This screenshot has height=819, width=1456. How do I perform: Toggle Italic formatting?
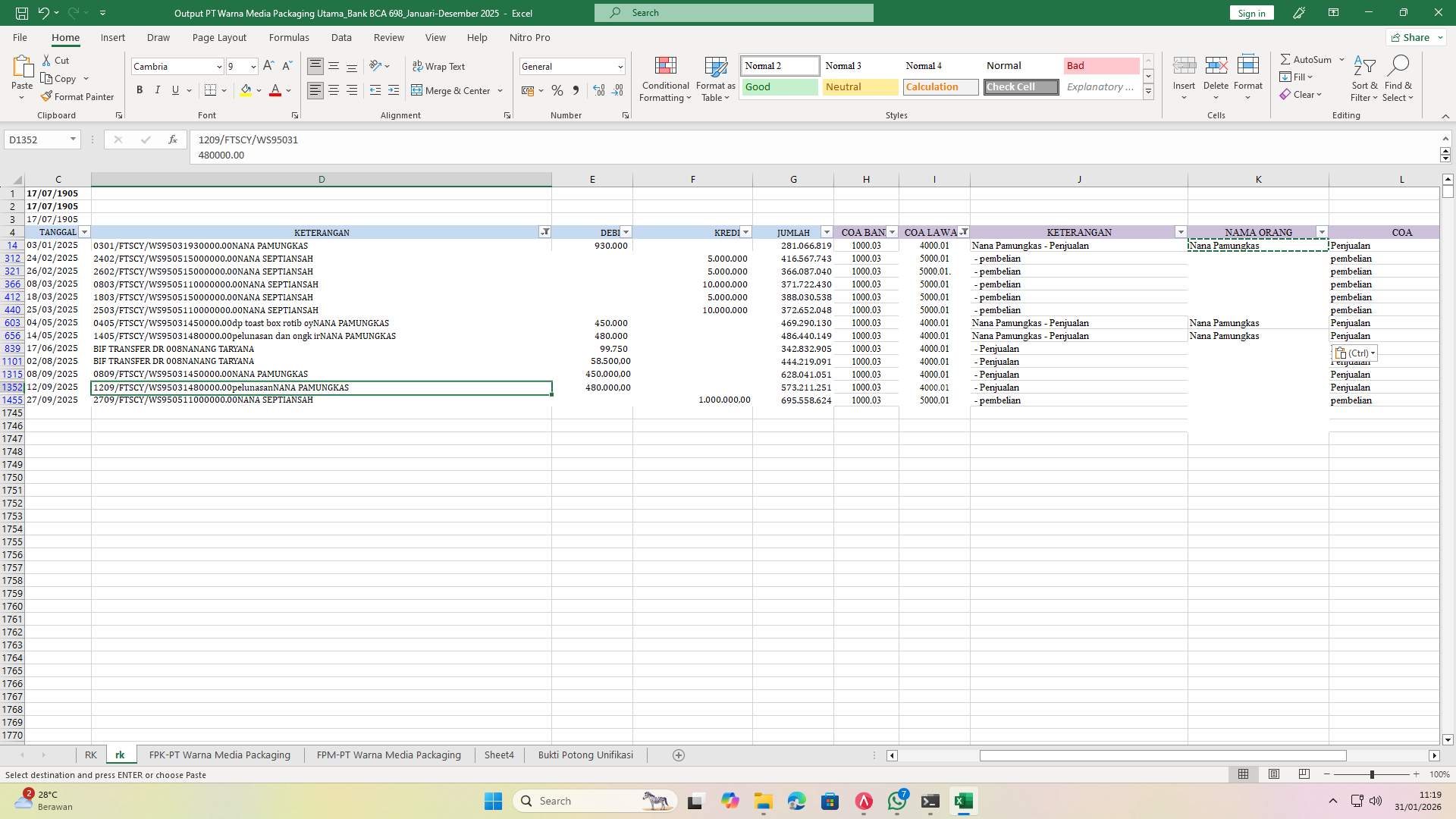point(158,89)
